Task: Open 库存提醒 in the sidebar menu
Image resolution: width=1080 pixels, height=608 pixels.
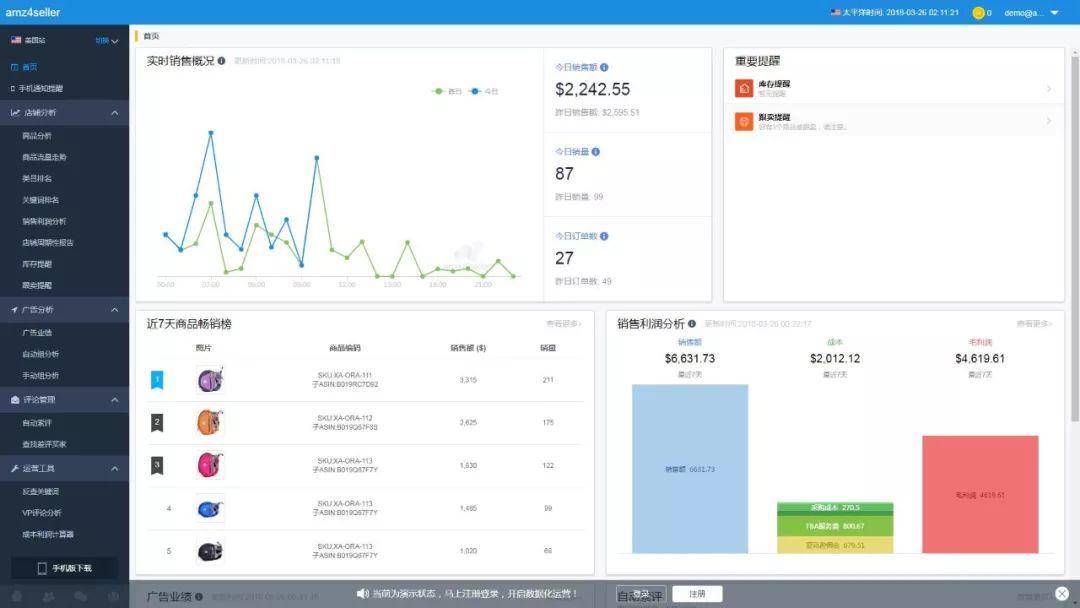Action: tap(37, 264)
